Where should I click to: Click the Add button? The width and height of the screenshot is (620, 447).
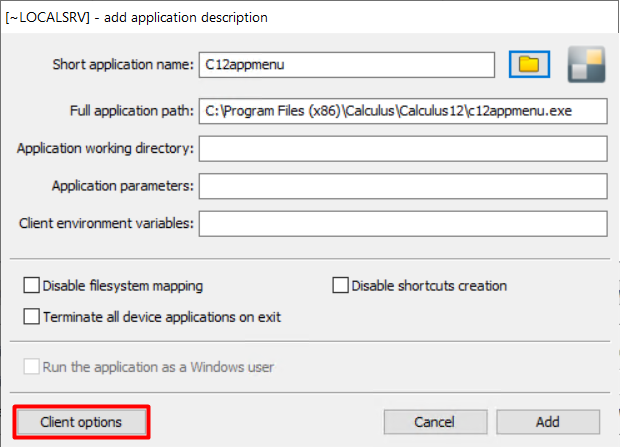tap(547, 422)
